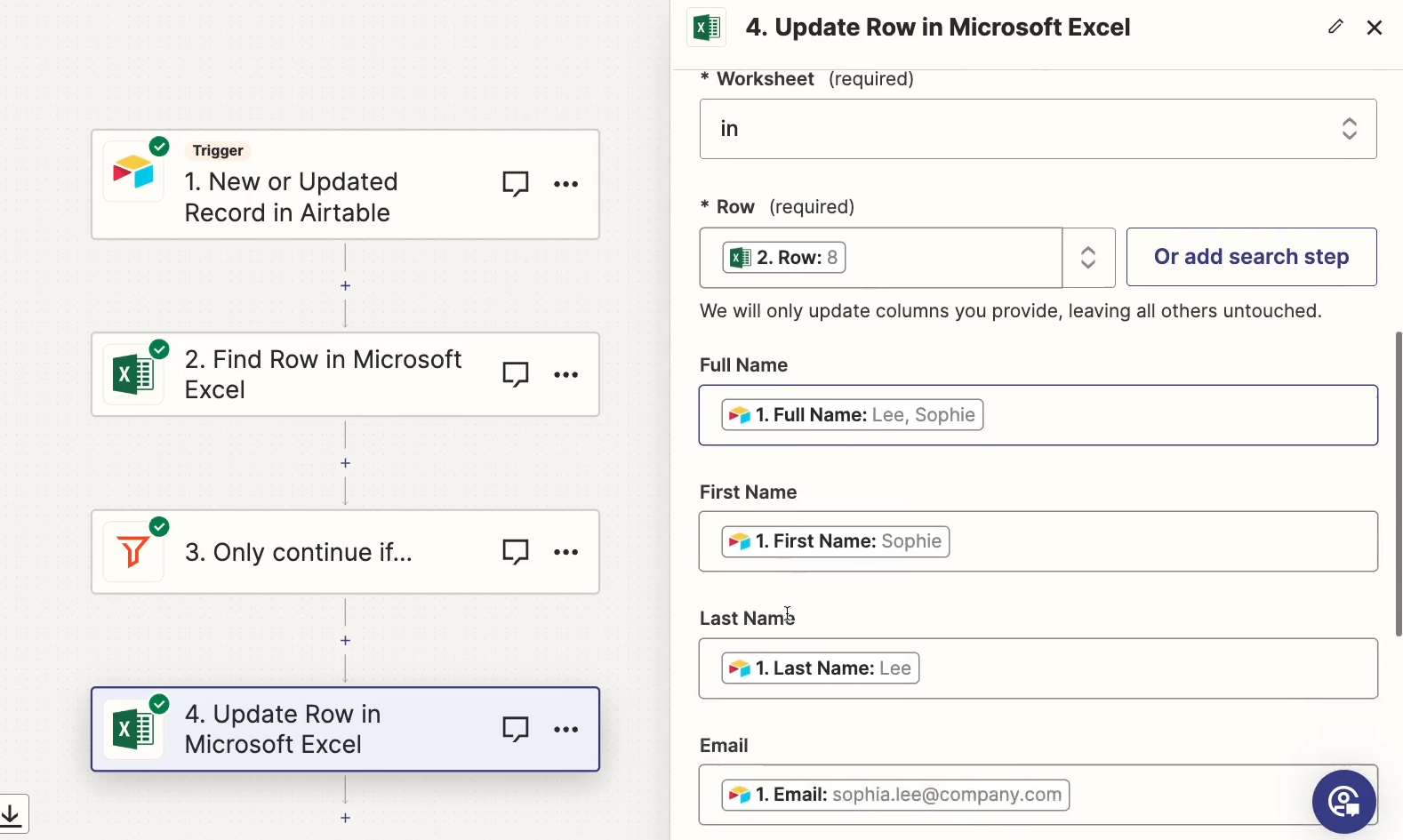
Task: Select the Email sophia.lee@company.com pill
Action: (x=895, y=795)
